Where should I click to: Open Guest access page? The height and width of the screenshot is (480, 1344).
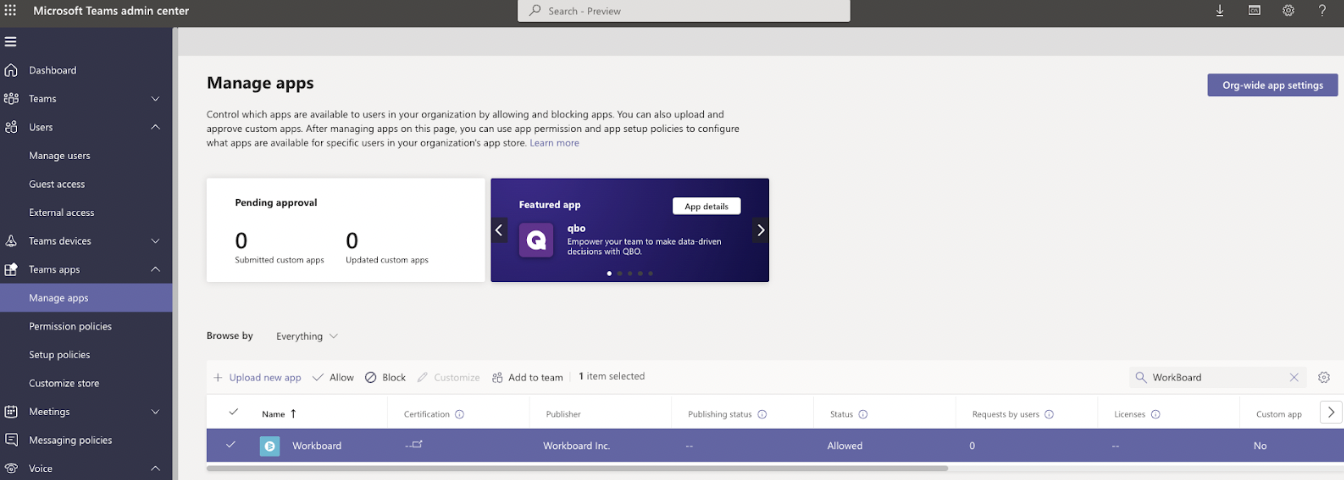click(57, 184)
